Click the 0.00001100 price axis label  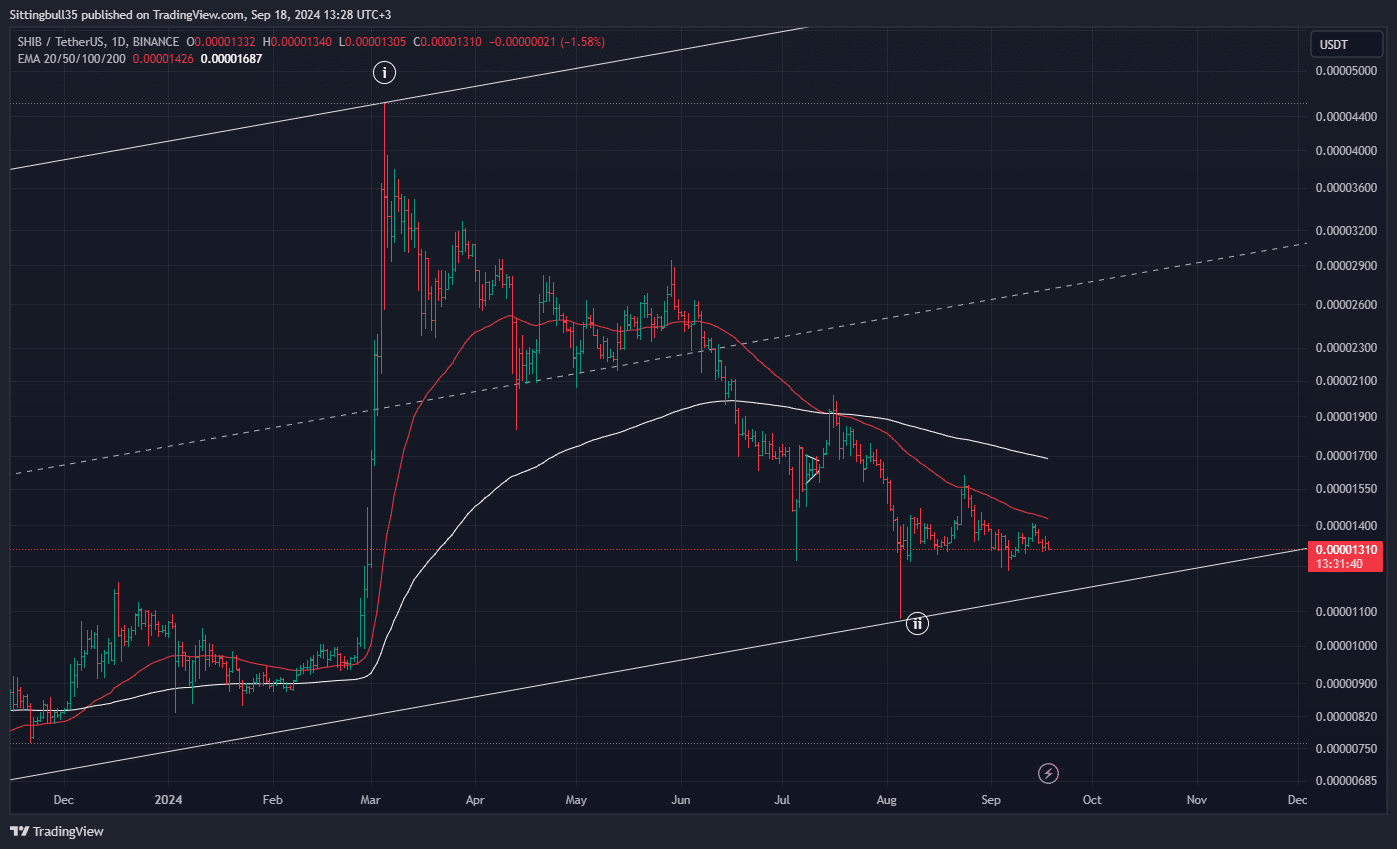click(x=1348, y=611)
